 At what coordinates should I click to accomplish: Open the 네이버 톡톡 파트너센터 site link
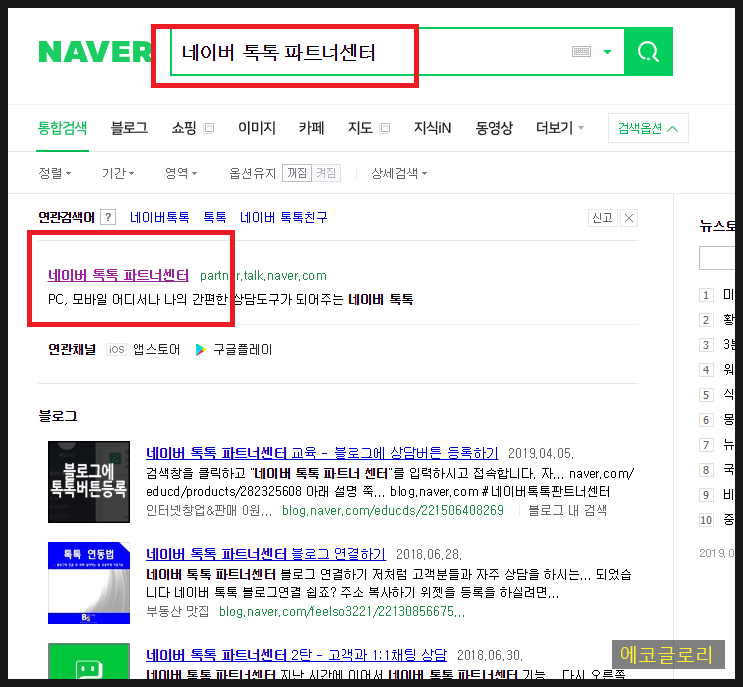(118, 275)
